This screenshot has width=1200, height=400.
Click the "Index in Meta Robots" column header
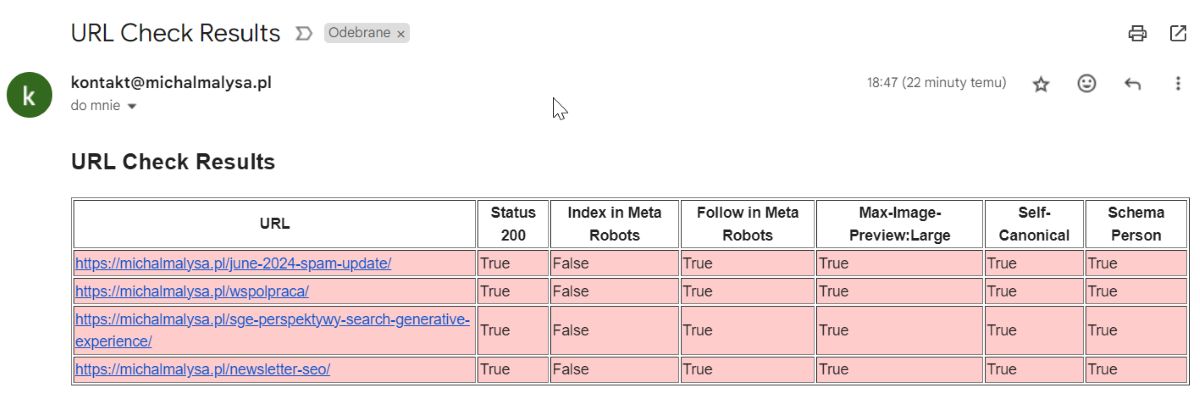tap(614, 224)
